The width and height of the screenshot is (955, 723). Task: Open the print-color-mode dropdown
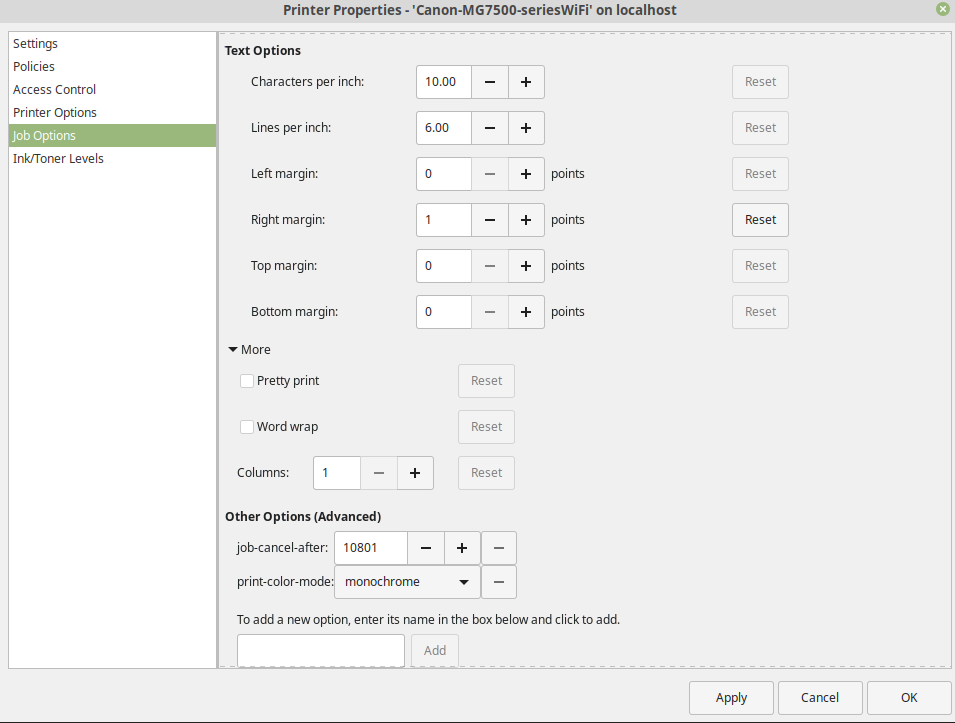coord(407,582)
